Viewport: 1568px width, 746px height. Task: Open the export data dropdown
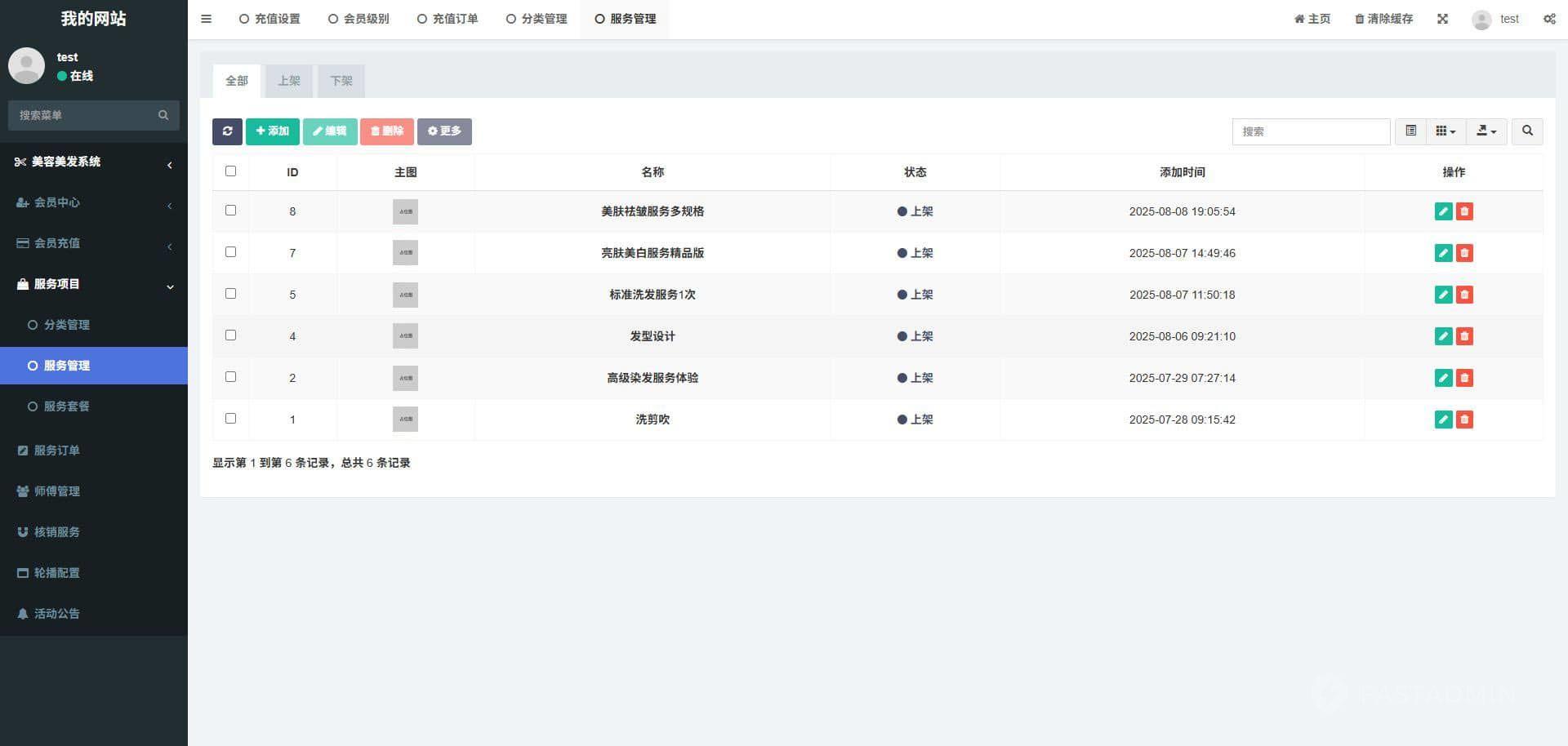[x=1486, y=131]
